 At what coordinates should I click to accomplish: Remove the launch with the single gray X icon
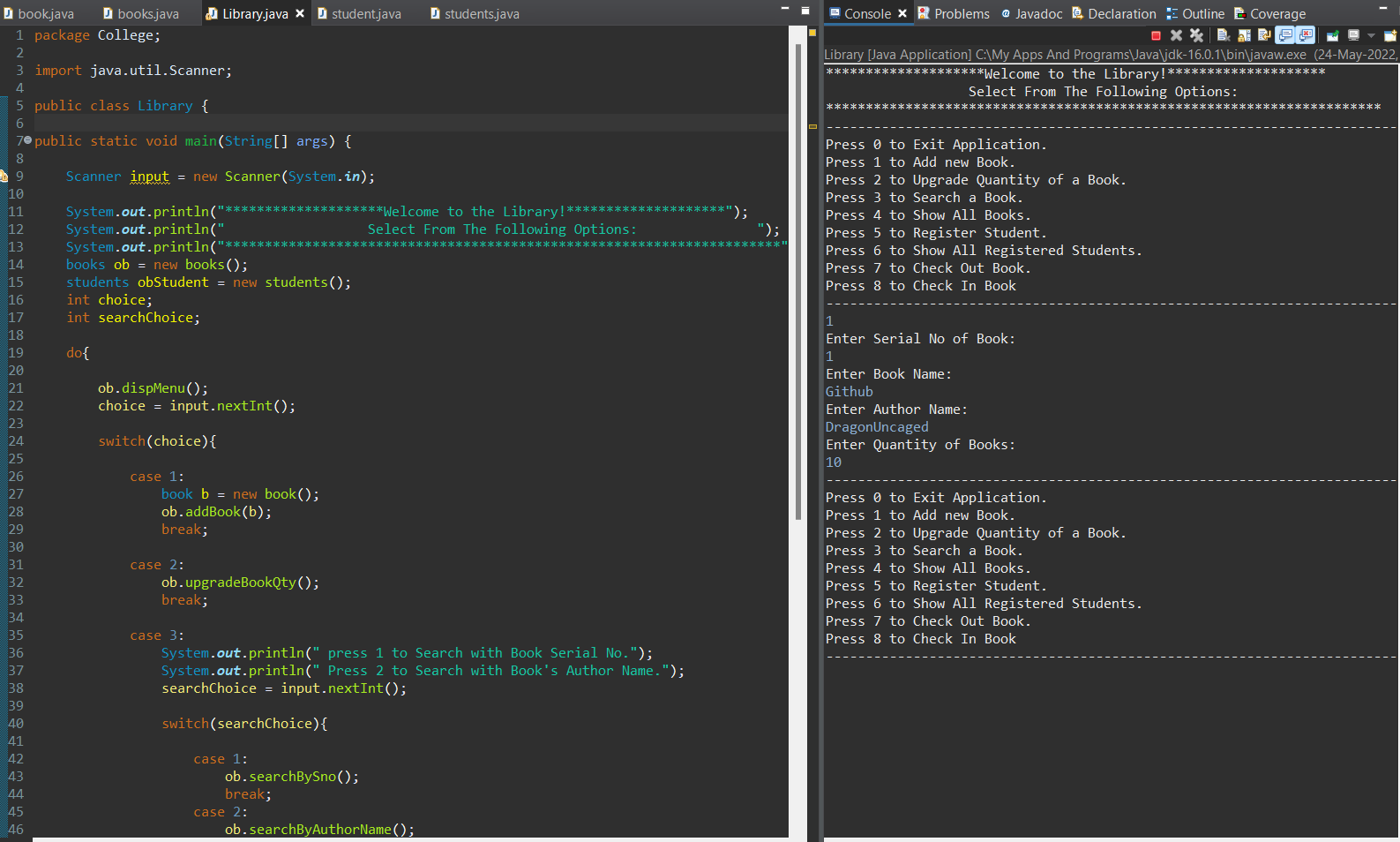[1176, 35]
